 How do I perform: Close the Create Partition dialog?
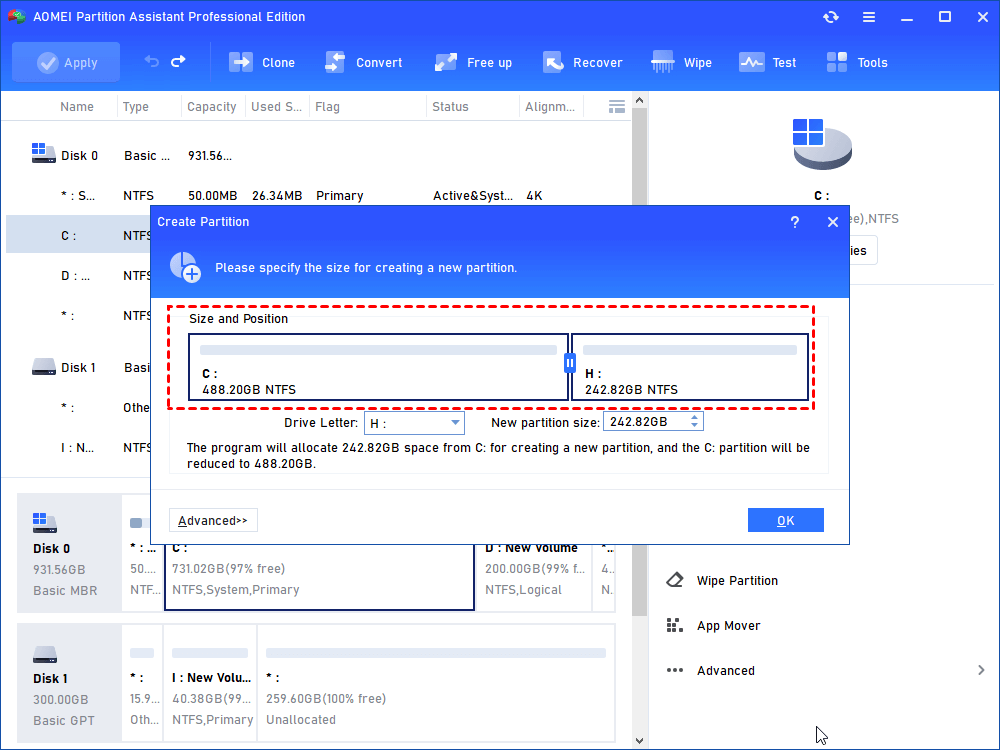833,222
